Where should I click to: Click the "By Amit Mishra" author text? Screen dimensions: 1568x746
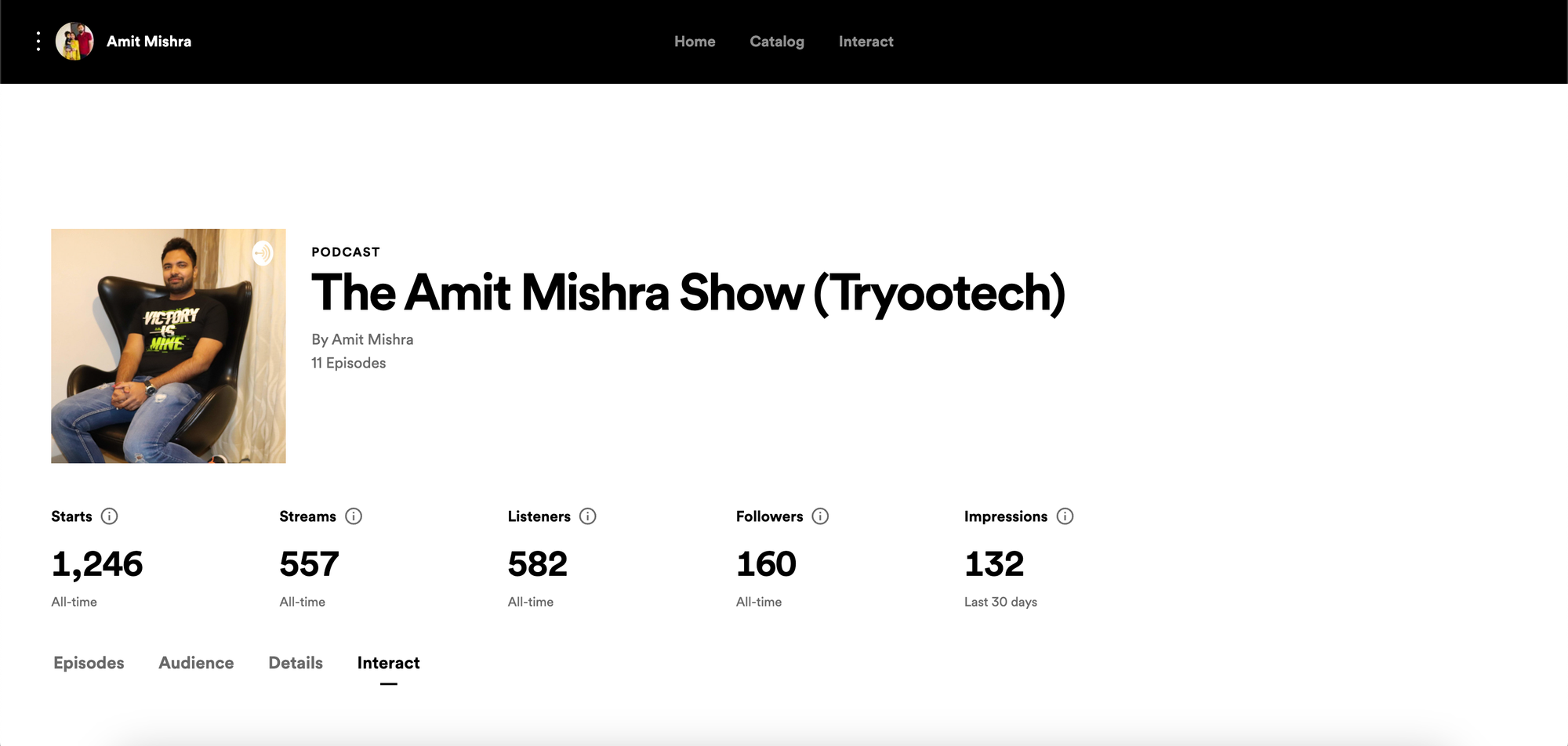[362, 339]
